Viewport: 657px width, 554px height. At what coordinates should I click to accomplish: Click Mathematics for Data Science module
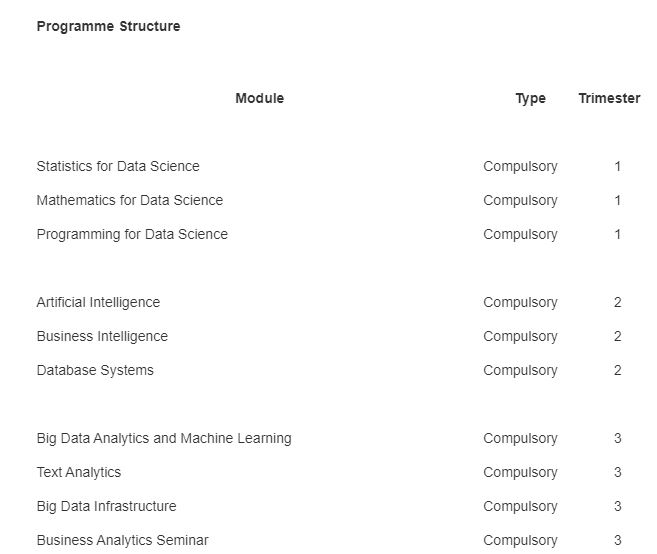(x=130, y=200)
